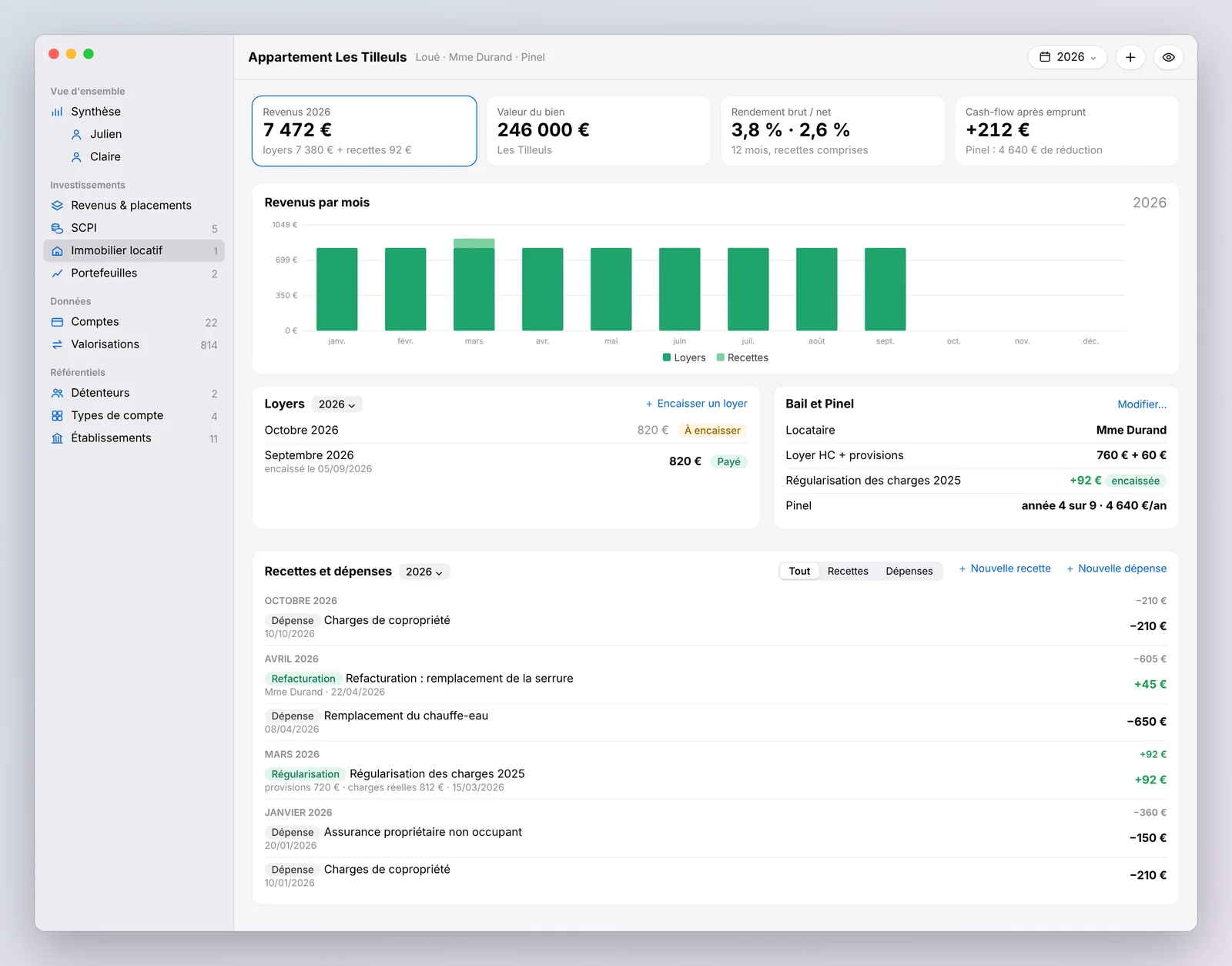Click the calendar icon in year selector
1232x966 pixels.
pos(1045,57)
